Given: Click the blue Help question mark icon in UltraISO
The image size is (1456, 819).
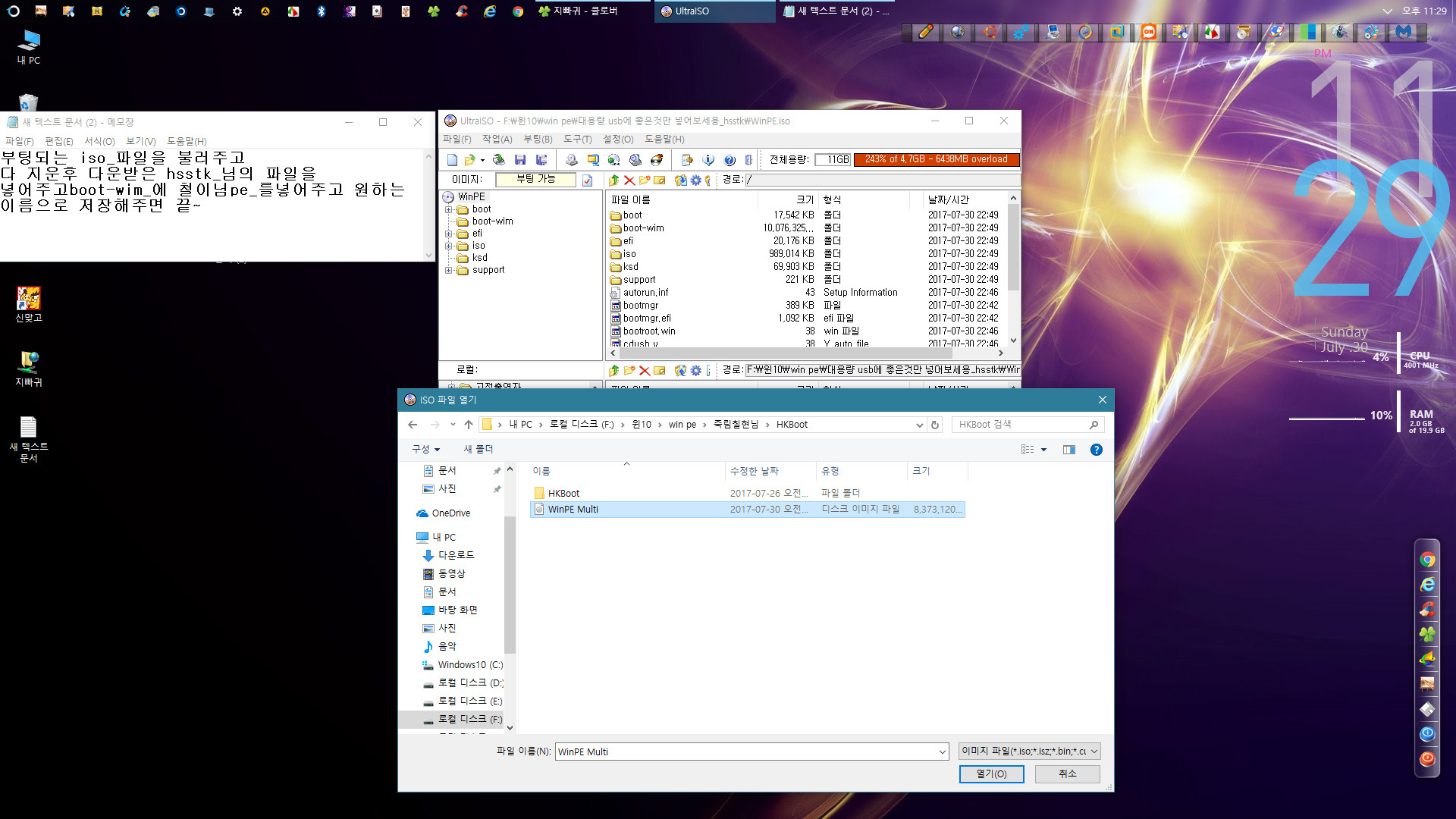Looking at the screenshot, I should pos(730,160).
